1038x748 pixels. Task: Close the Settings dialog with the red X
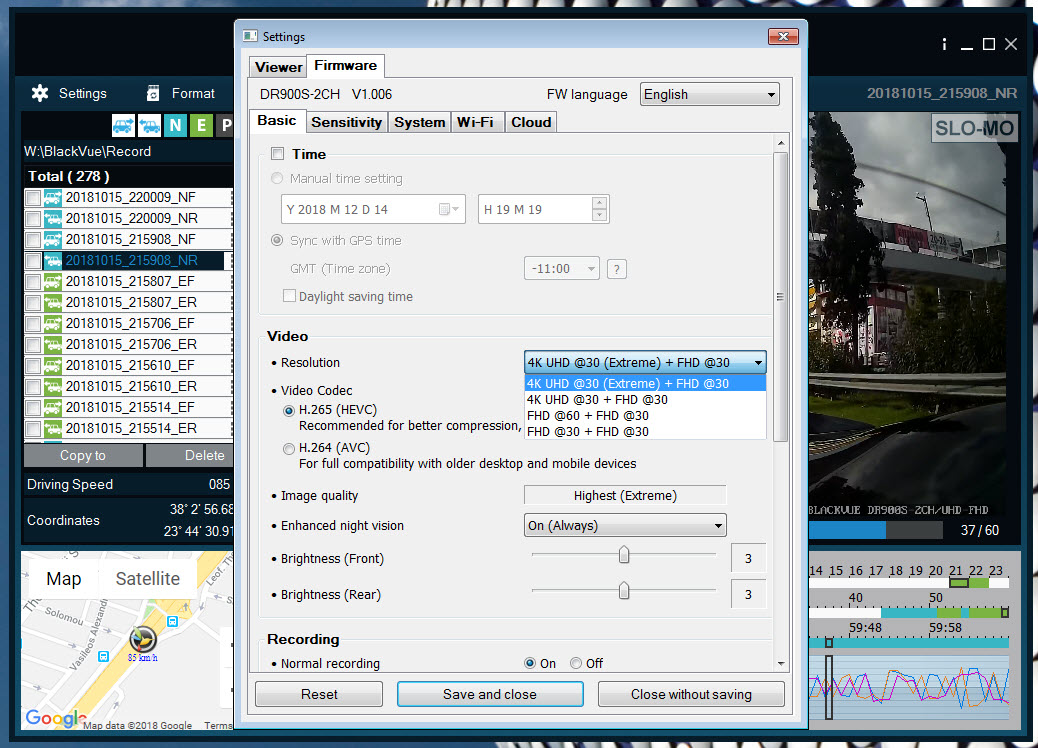(783, 36)
